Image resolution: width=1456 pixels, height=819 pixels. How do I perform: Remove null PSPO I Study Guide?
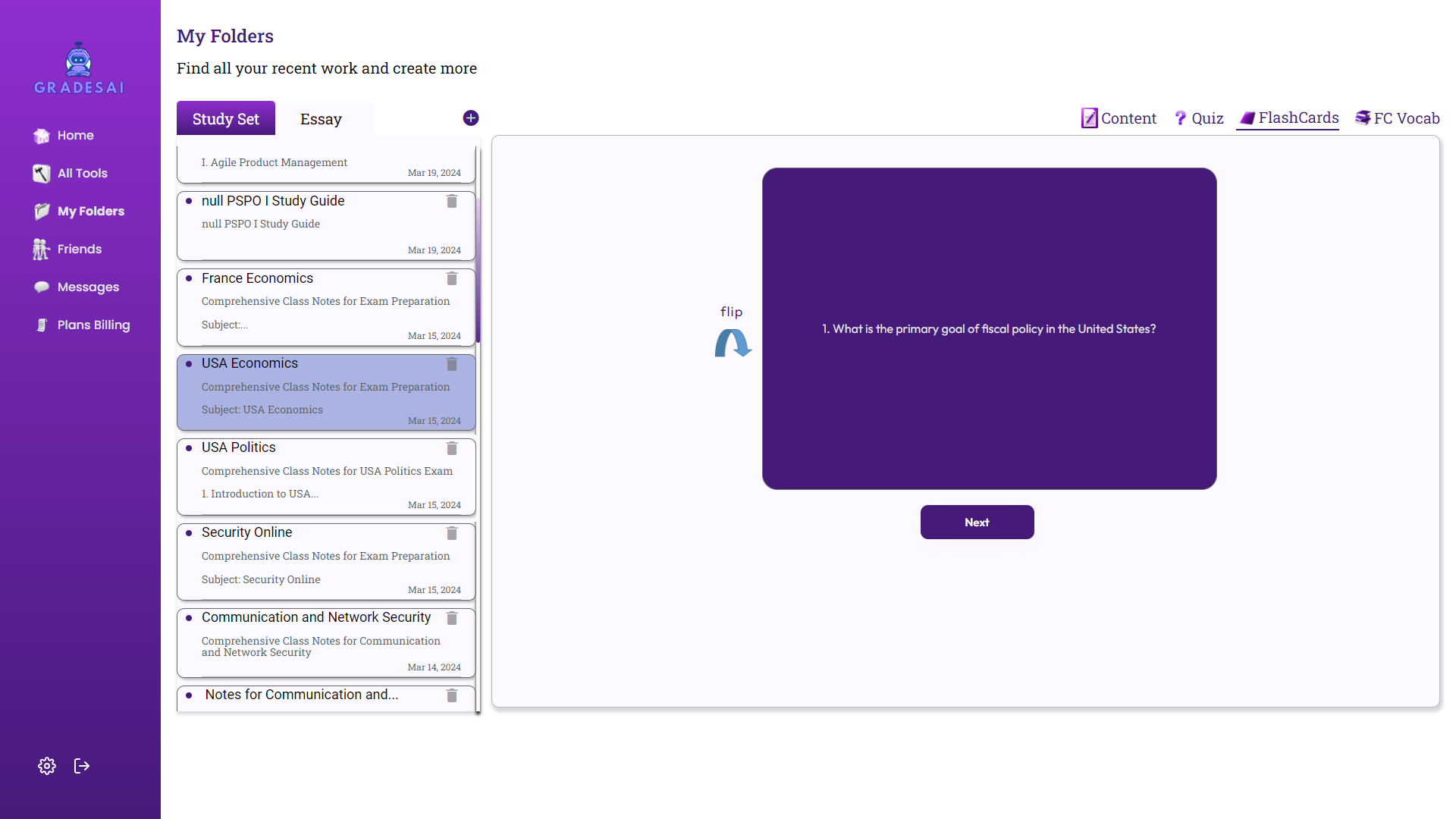coord(452,202)
